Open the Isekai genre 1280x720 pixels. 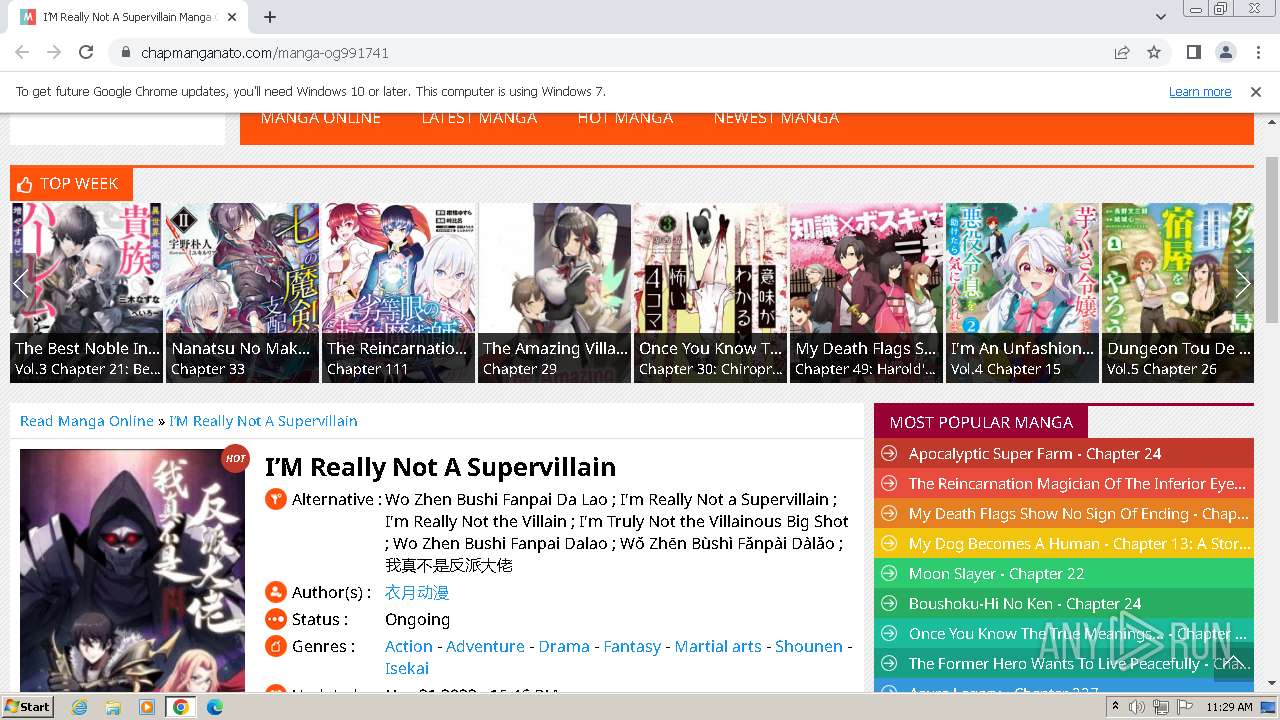tap(407, 669)
